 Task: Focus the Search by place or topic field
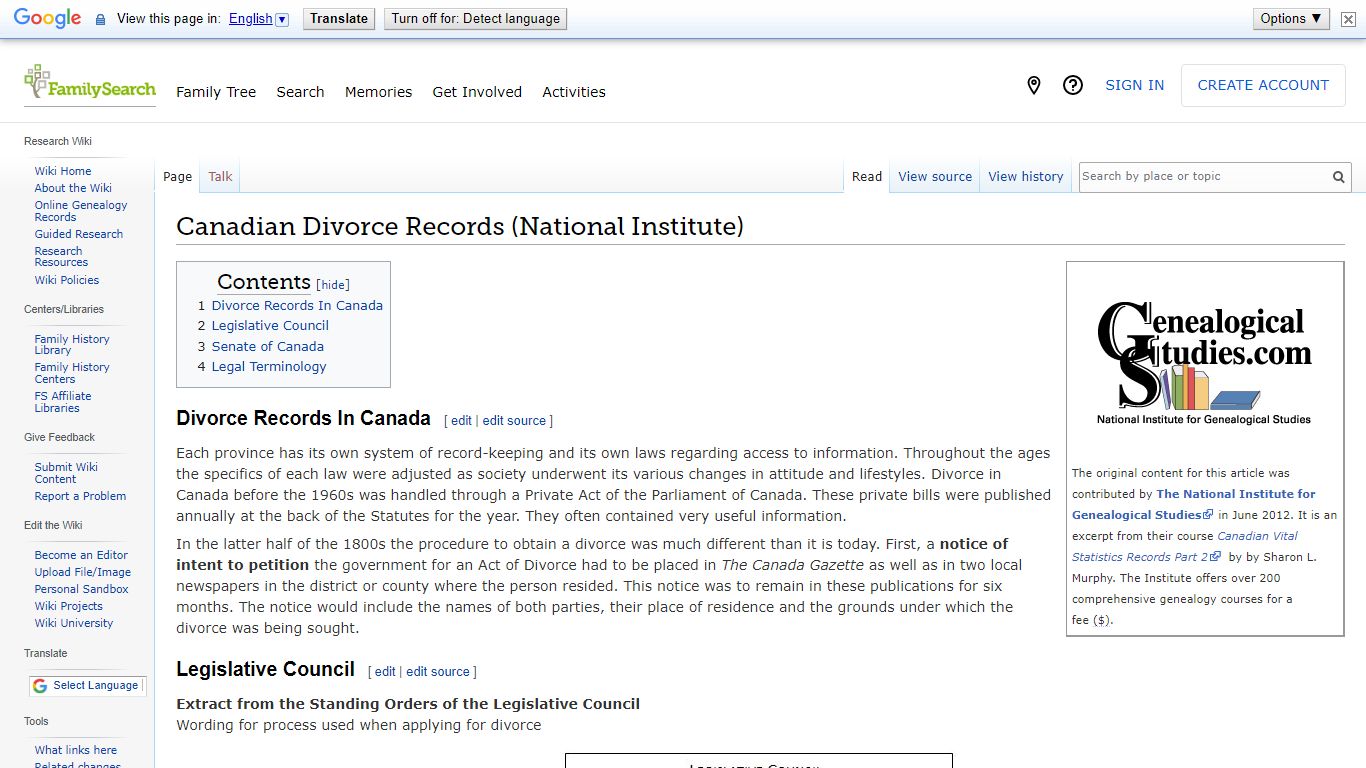1203,177
